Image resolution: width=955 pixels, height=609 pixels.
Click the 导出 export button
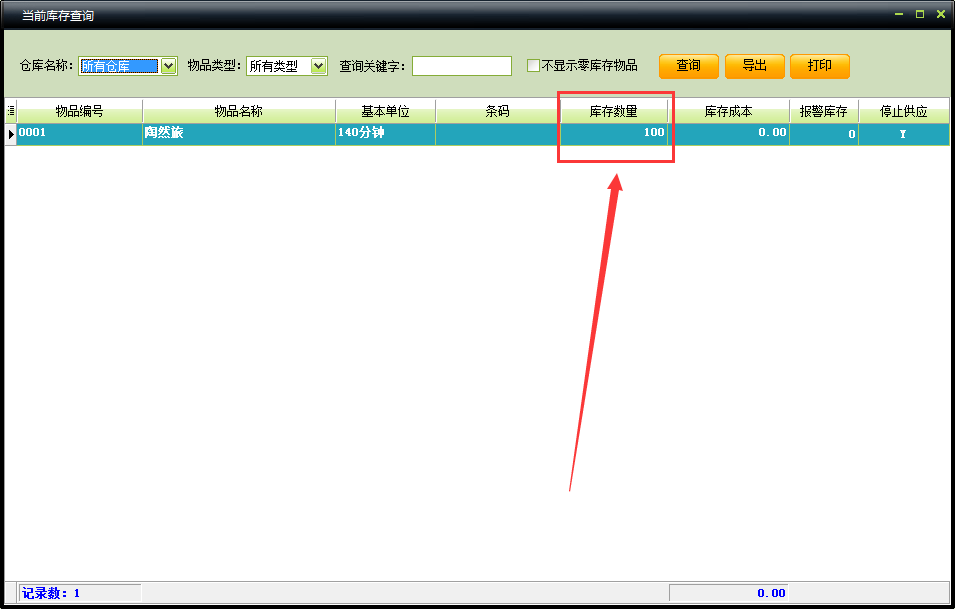(755, 66)
